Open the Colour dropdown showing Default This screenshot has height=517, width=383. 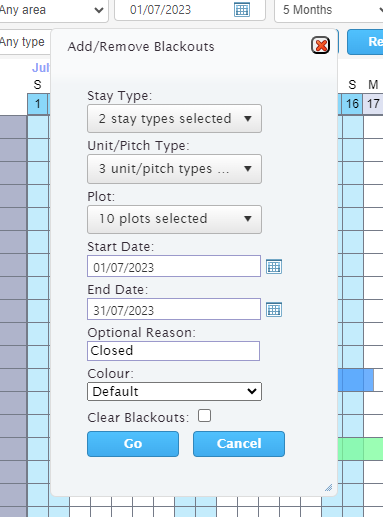tap(174, 391)
